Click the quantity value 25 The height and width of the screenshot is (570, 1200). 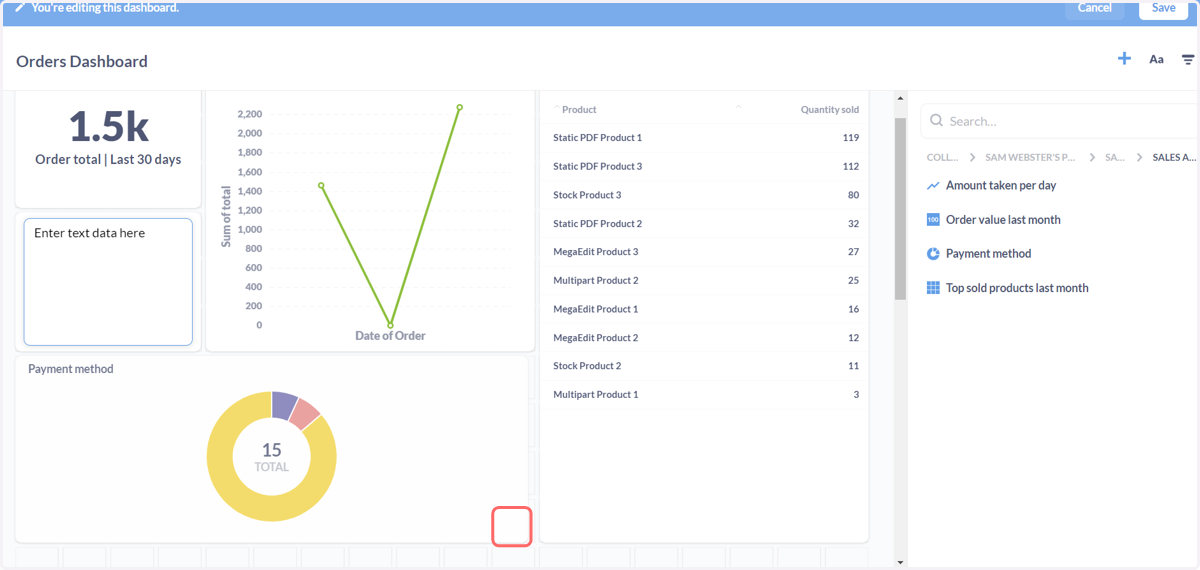[x=854, y=281]
